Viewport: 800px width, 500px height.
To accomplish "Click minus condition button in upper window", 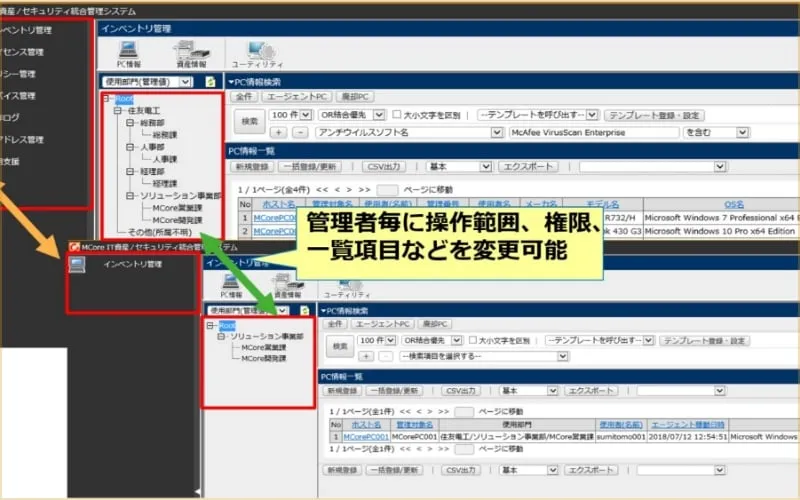I will pyautogui.click(x=300, y=133).
